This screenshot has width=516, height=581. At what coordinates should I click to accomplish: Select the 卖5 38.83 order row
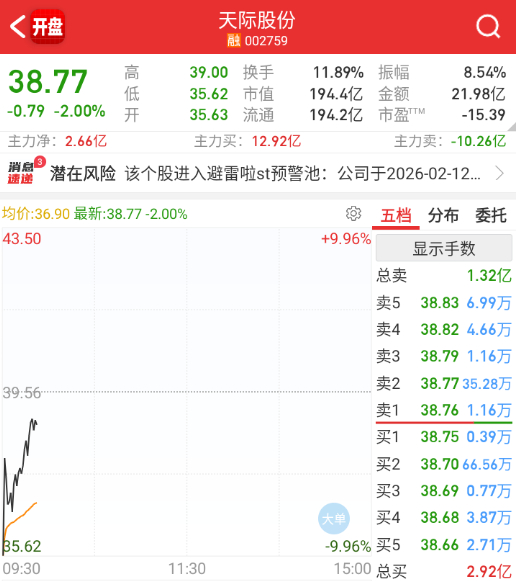pyautogui.click(x=444, y=303)
